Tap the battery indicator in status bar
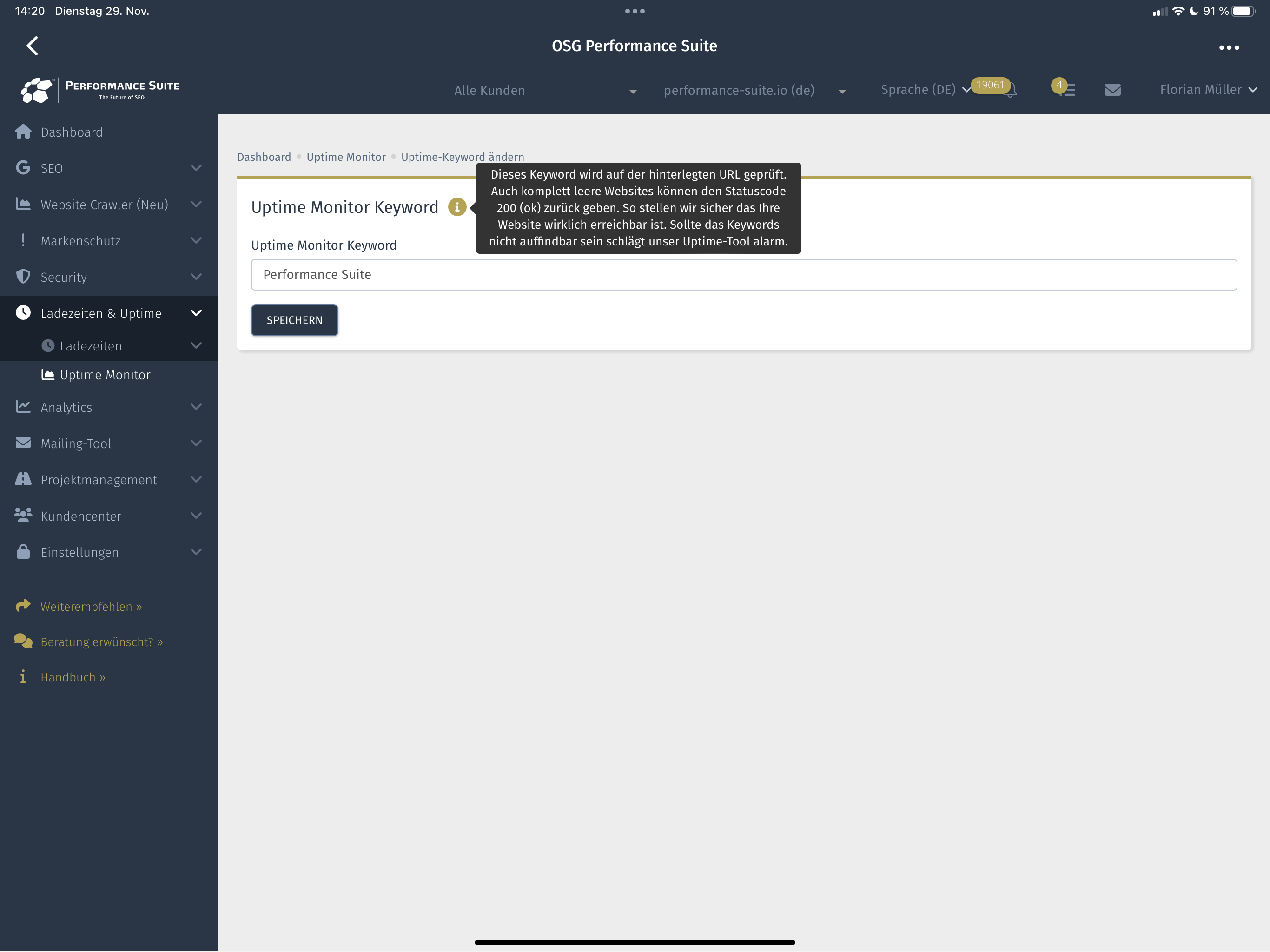This screenshot has width=1270, height=952. pyautogui.click(x=1244, y=11)
